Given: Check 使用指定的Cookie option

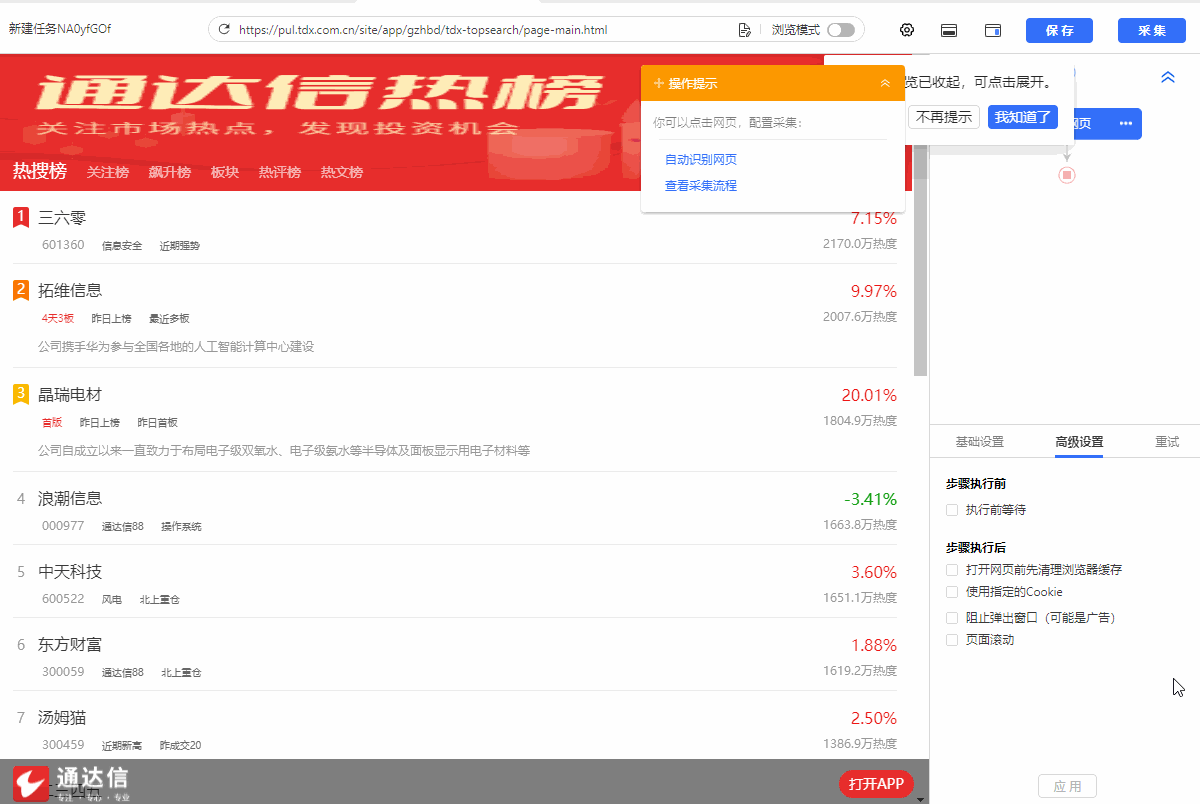Looking at the screenshot, I should click(952, 592).
